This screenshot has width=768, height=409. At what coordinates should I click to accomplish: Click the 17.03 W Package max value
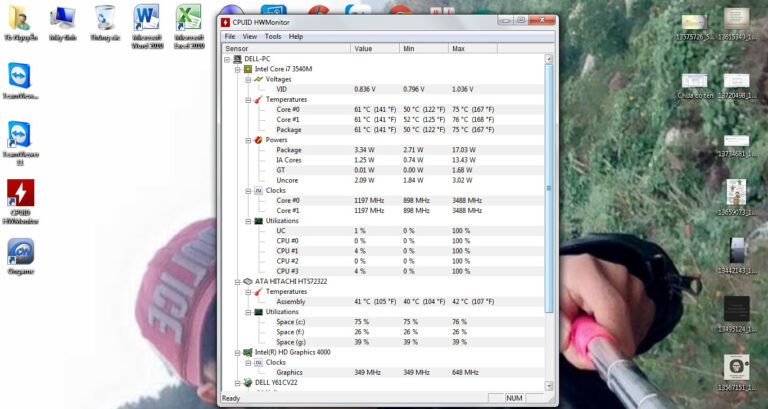pos(463,150)
